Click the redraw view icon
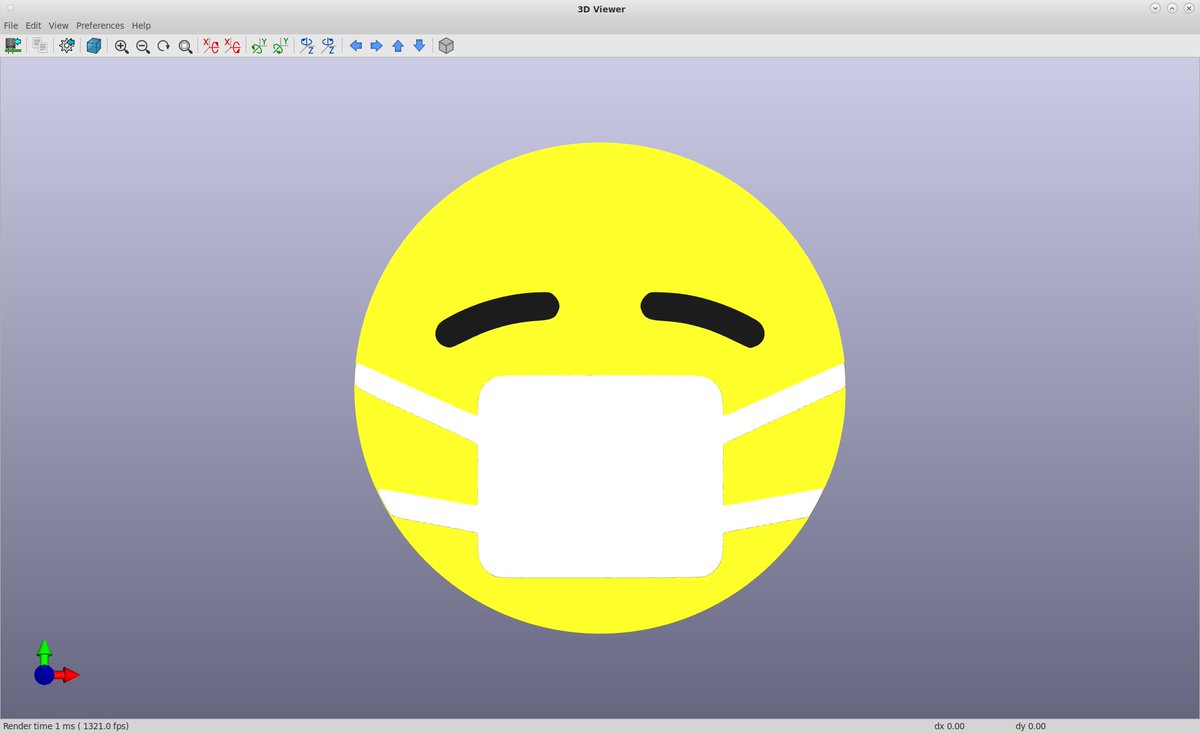1200x733 pixels. [x=164, y=46]
